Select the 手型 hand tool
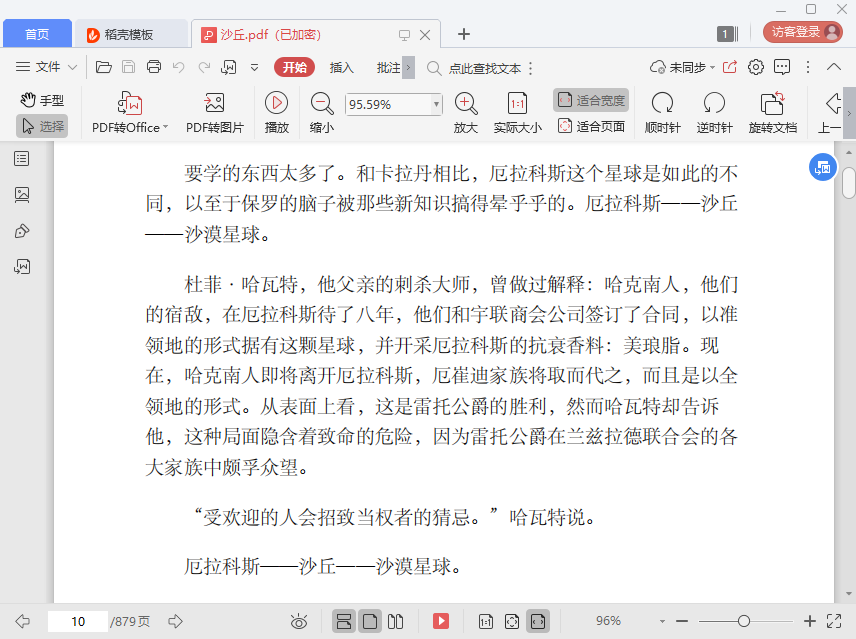856x639 pixels. click(43, 100)
